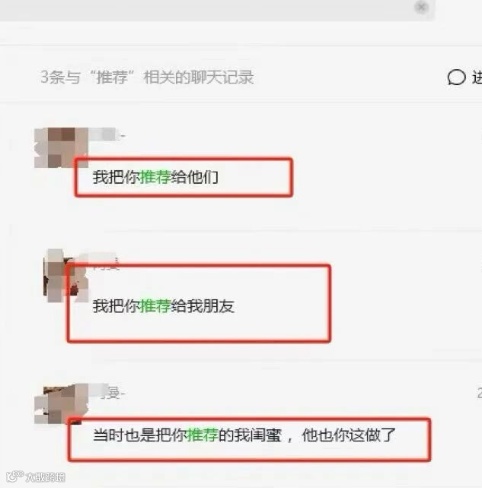Open the chat via the text beside the bubble icon
482x488 pixels.
point(477,78)
